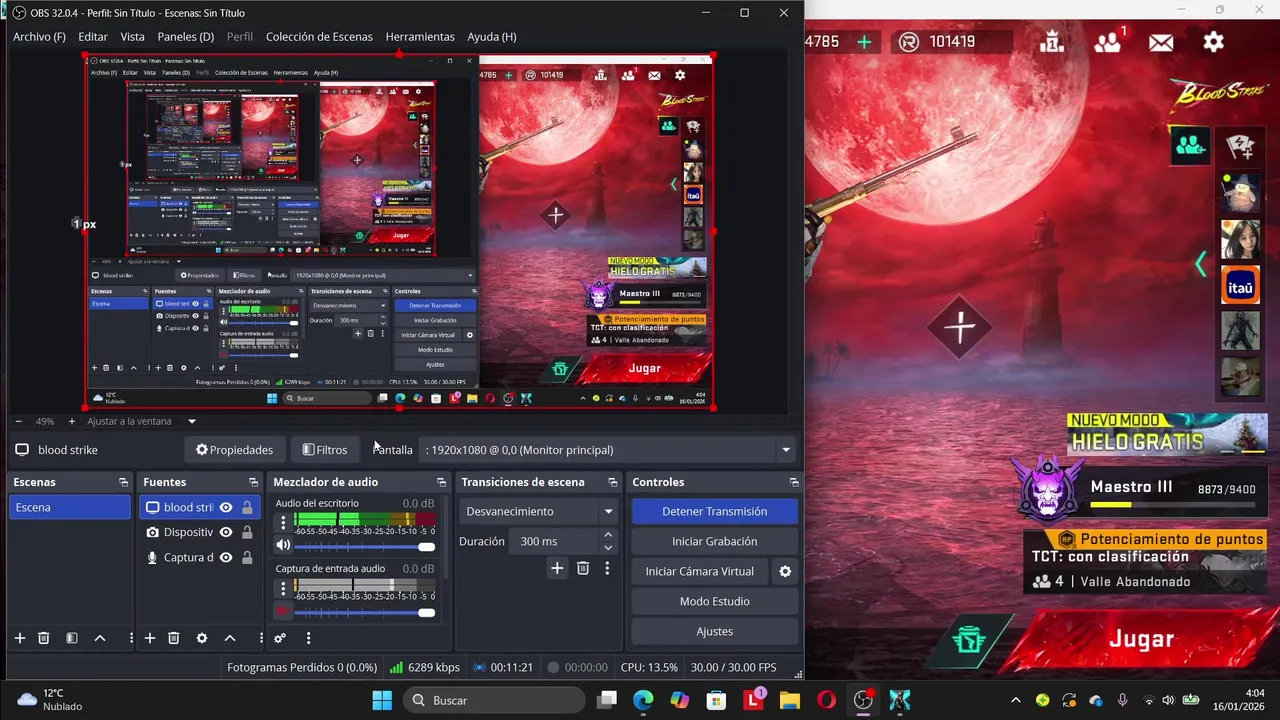Pop out the Escenas dock panel
This screenshot has height=720, width=1280.
(x=123, y=482)
